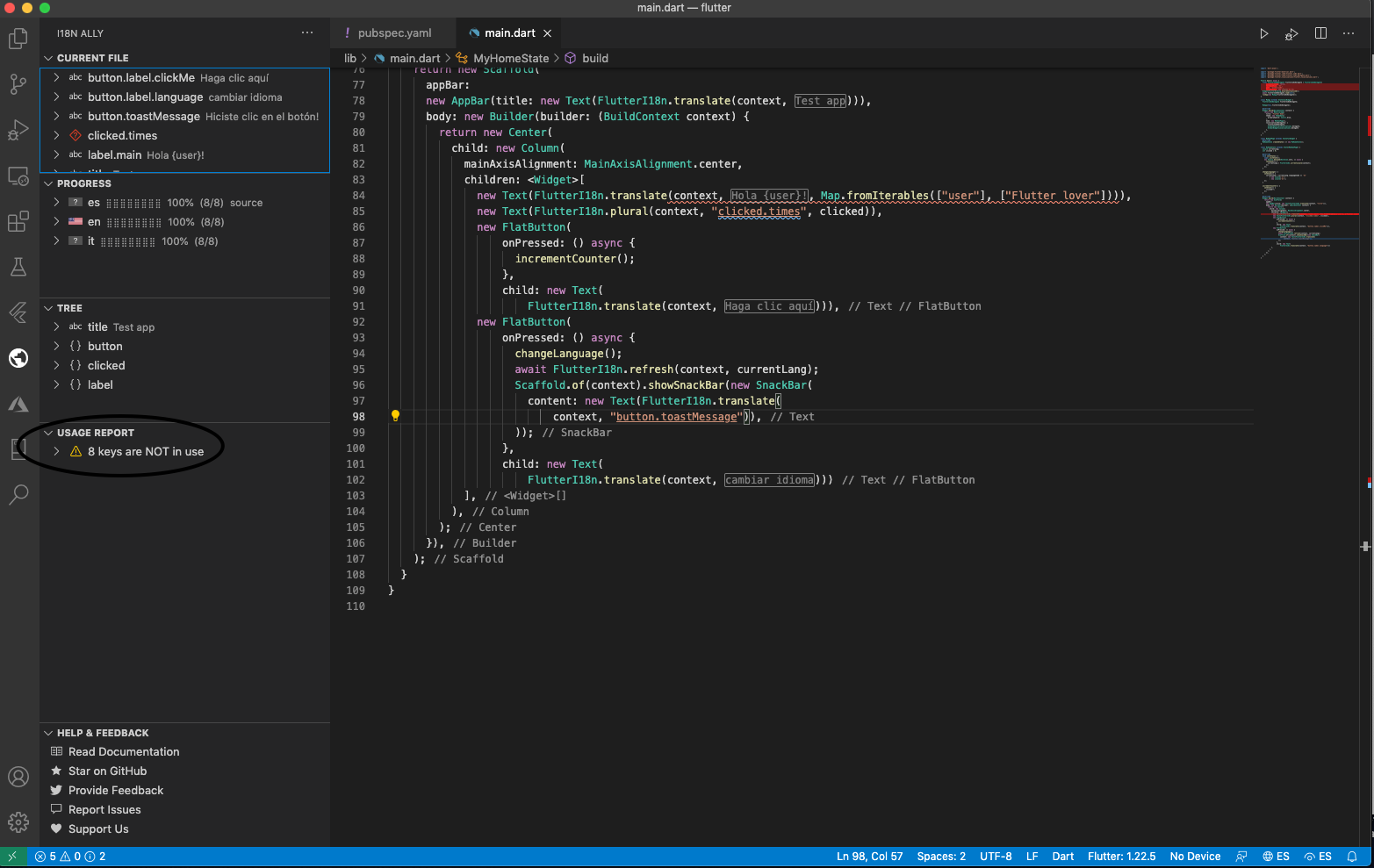Collapse the TREE section

49,308
